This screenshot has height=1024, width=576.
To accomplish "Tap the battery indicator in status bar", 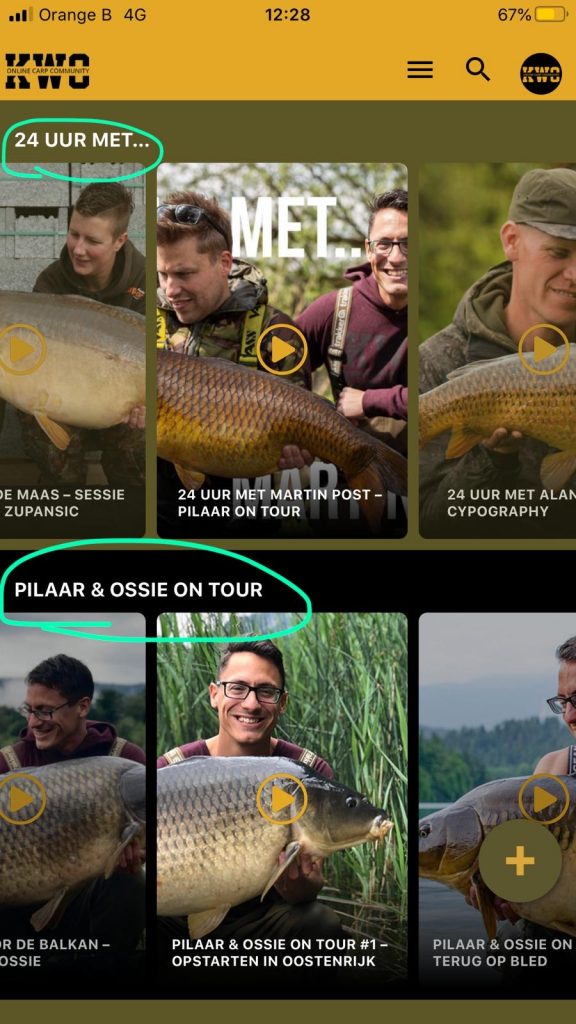I will coord(551,14).
